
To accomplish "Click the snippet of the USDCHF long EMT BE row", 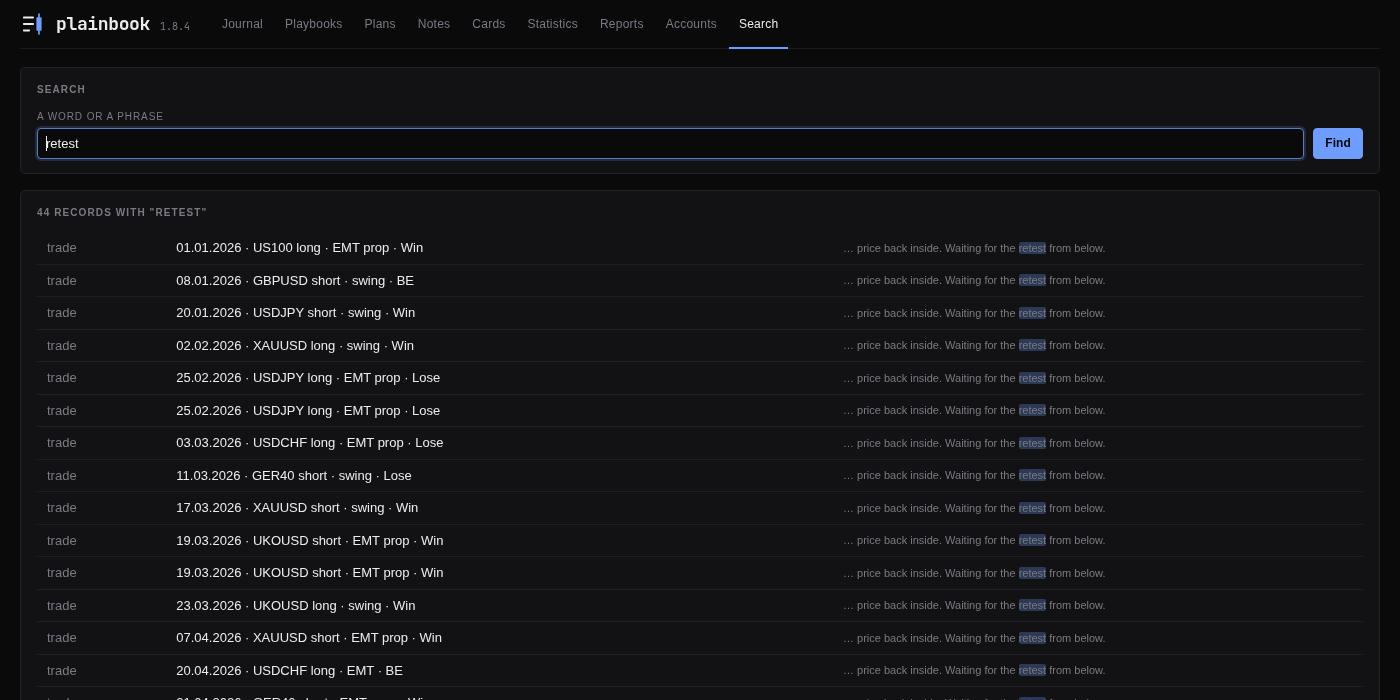I will tap(974, 670).
